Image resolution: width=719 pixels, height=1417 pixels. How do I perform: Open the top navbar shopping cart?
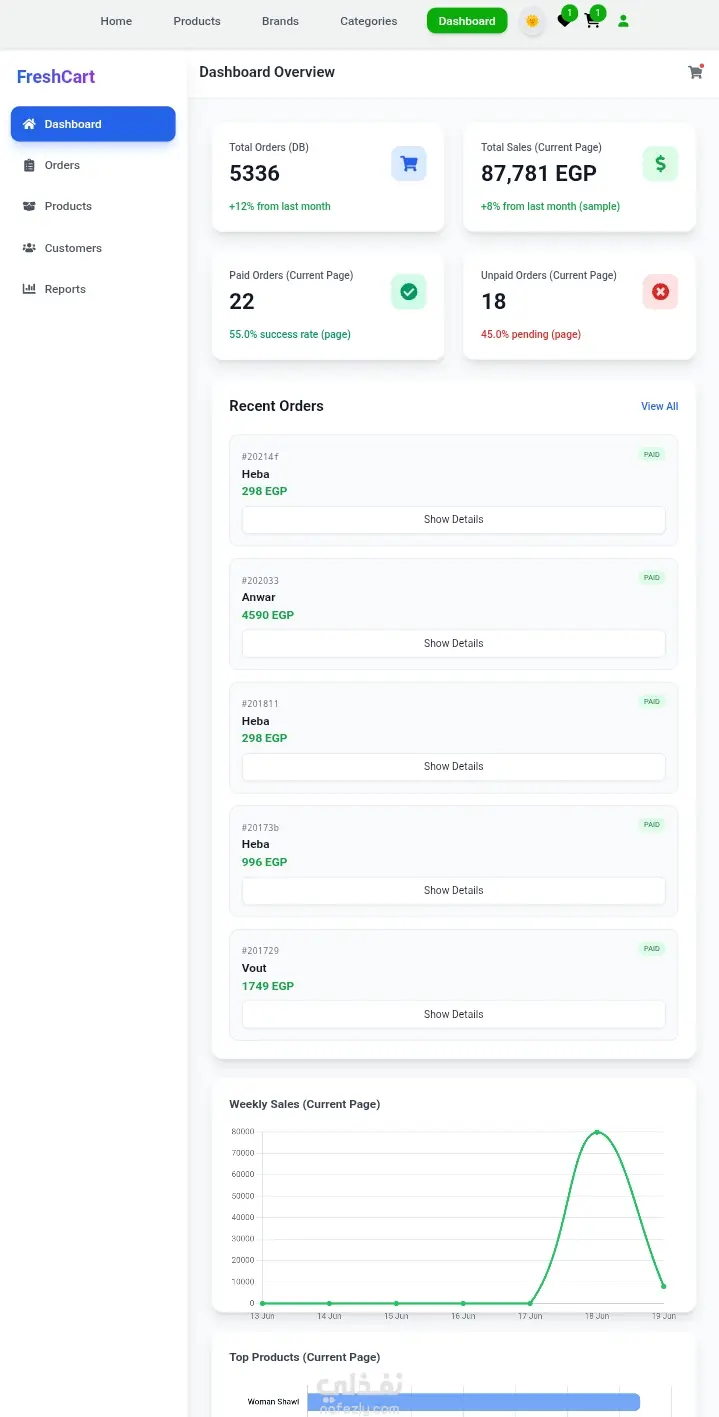click(x=592, y=21)
